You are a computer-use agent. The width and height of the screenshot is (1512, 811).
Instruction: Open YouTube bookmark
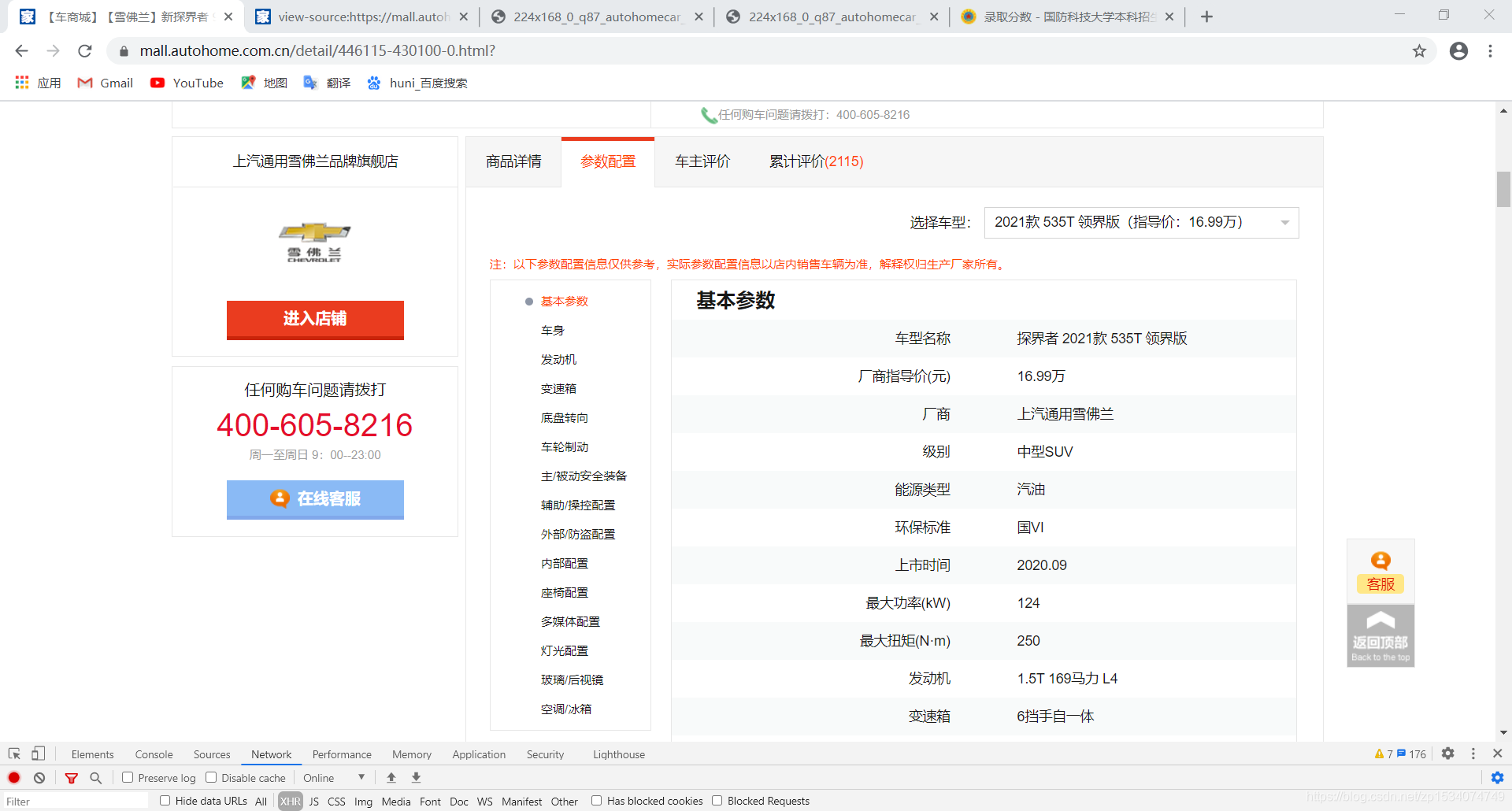187,83
